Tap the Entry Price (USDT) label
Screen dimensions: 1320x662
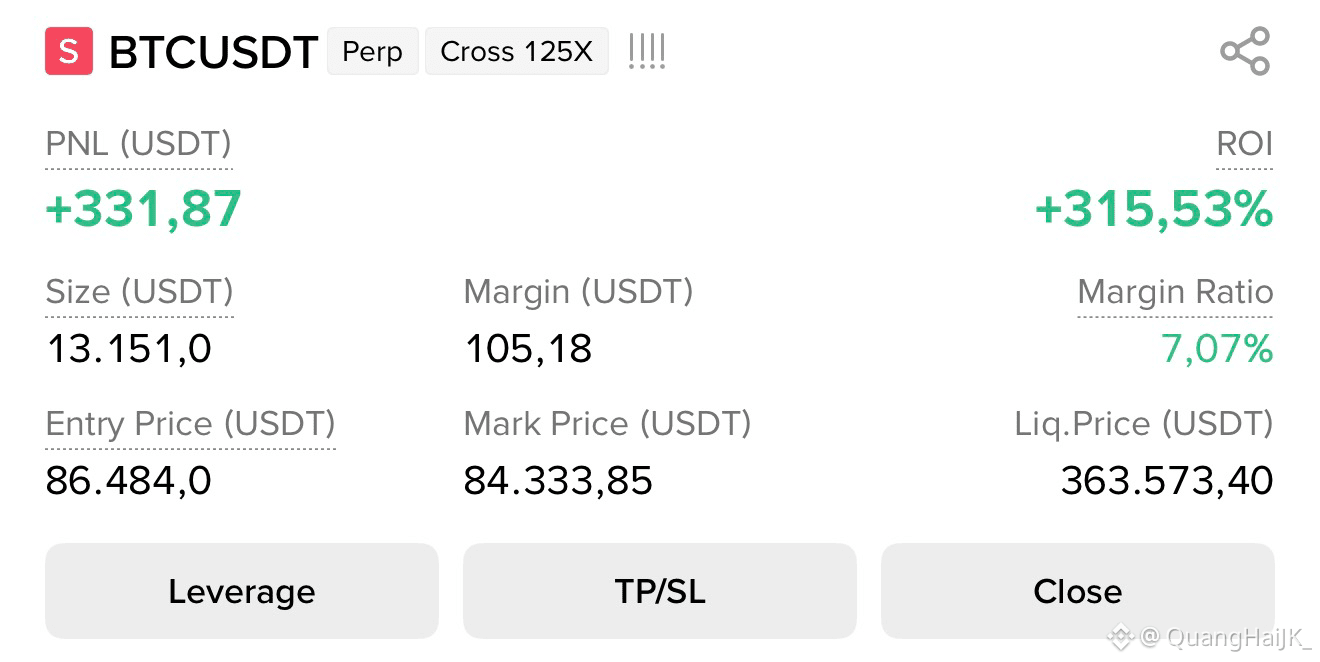191,424
